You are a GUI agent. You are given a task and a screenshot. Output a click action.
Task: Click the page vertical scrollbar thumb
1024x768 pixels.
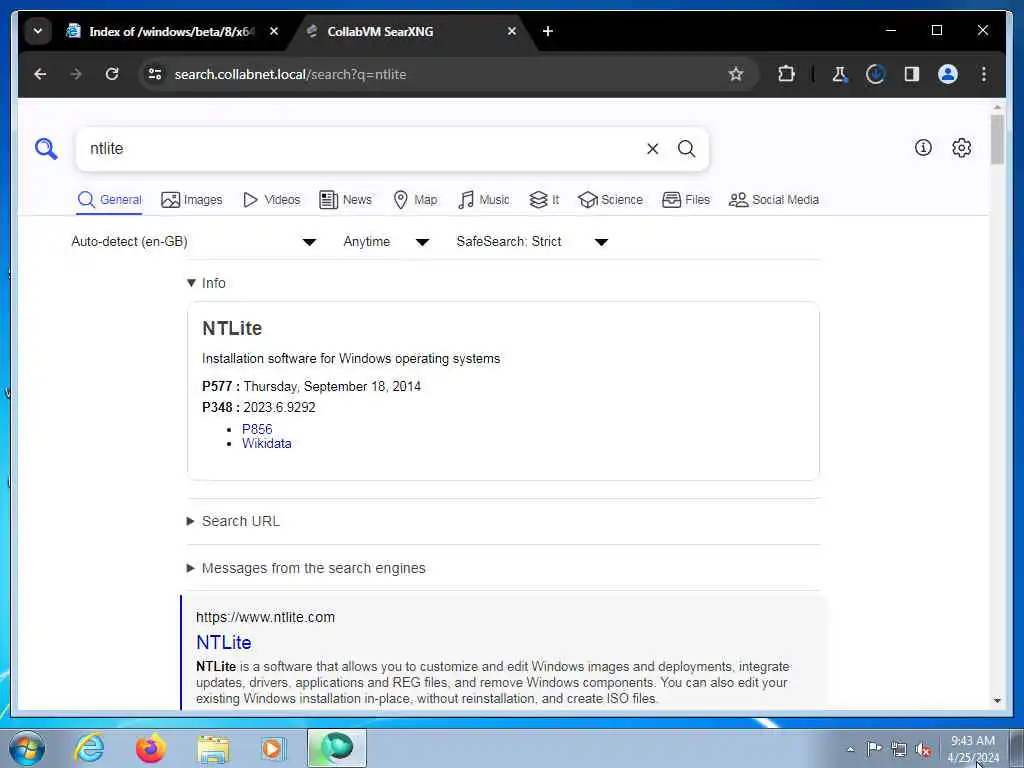pos(997,140)
